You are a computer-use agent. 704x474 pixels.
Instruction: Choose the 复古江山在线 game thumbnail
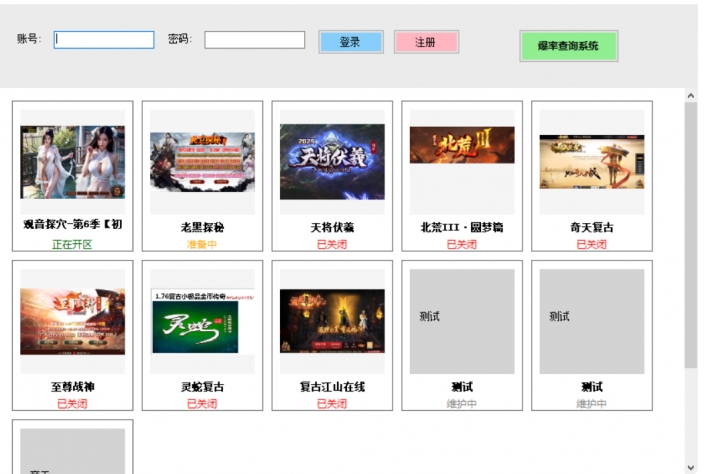(332, 321)
